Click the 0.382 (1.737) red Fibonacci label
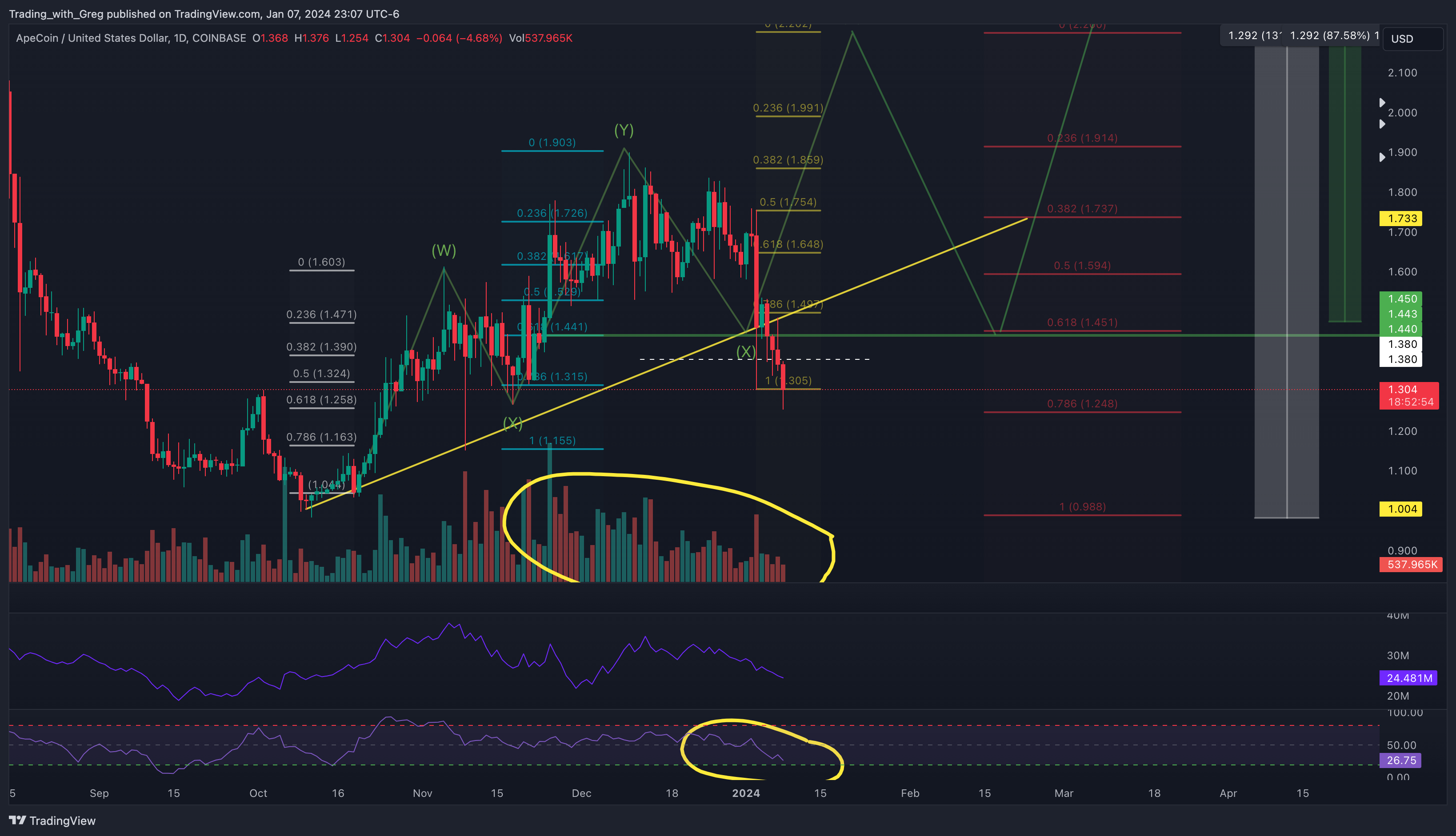1456x836 pixels. (1082, 208)
